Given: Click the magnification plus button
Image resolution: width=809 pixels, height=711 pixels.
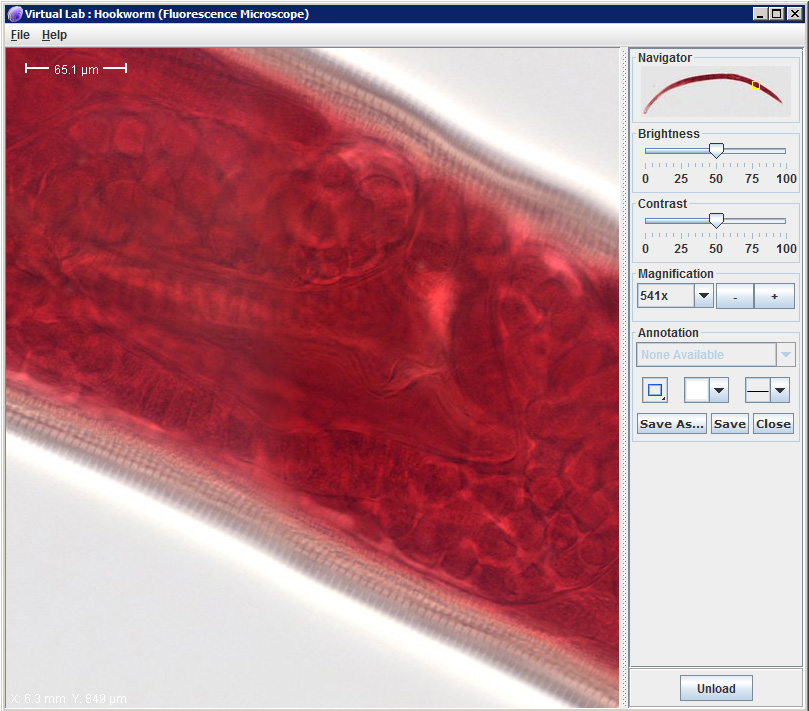Looking at the screenshot, I should point(774,296).
